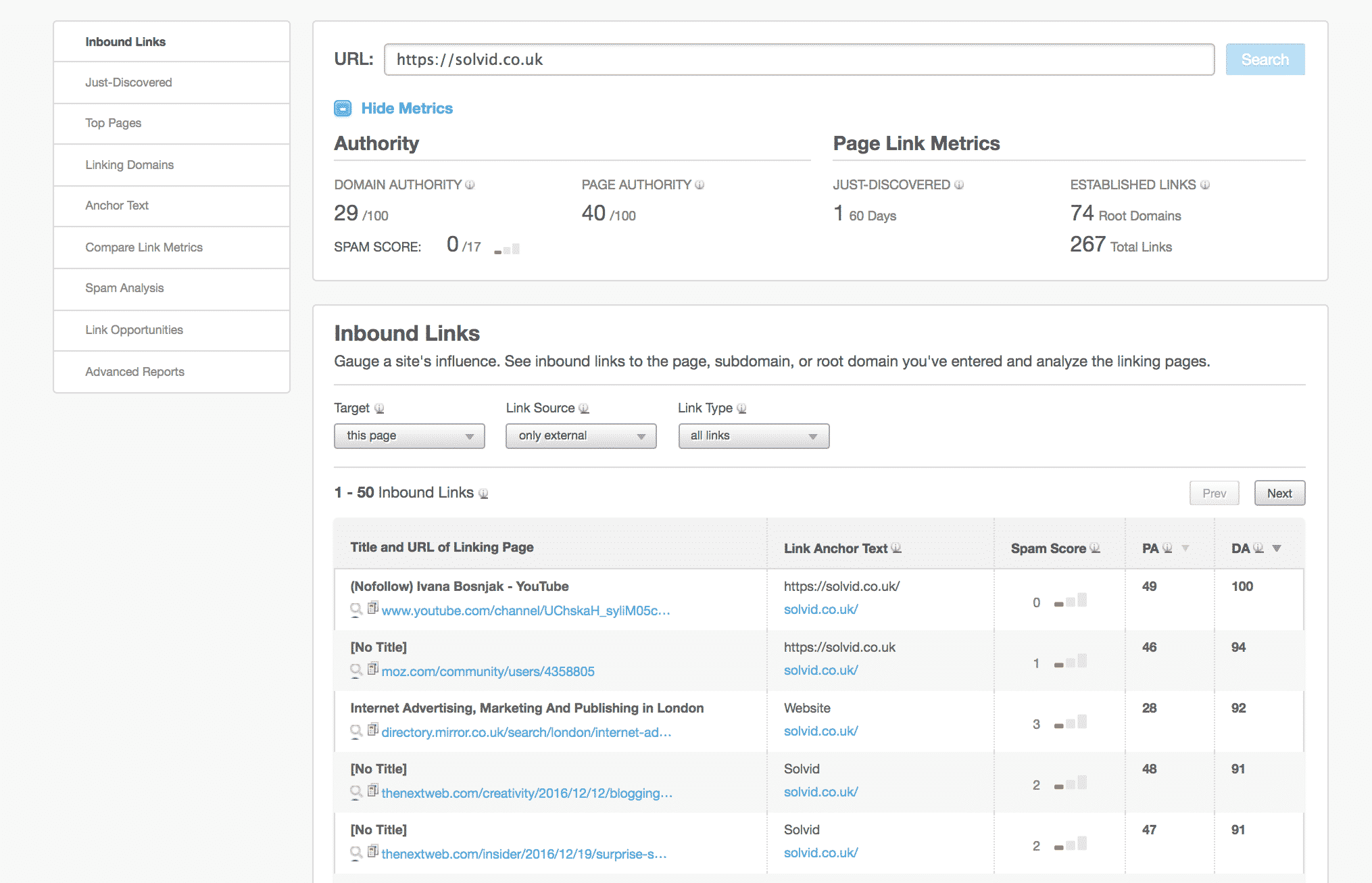Select Inbound Links in sidebar
1372x883 pixels.
coord(172,42)
